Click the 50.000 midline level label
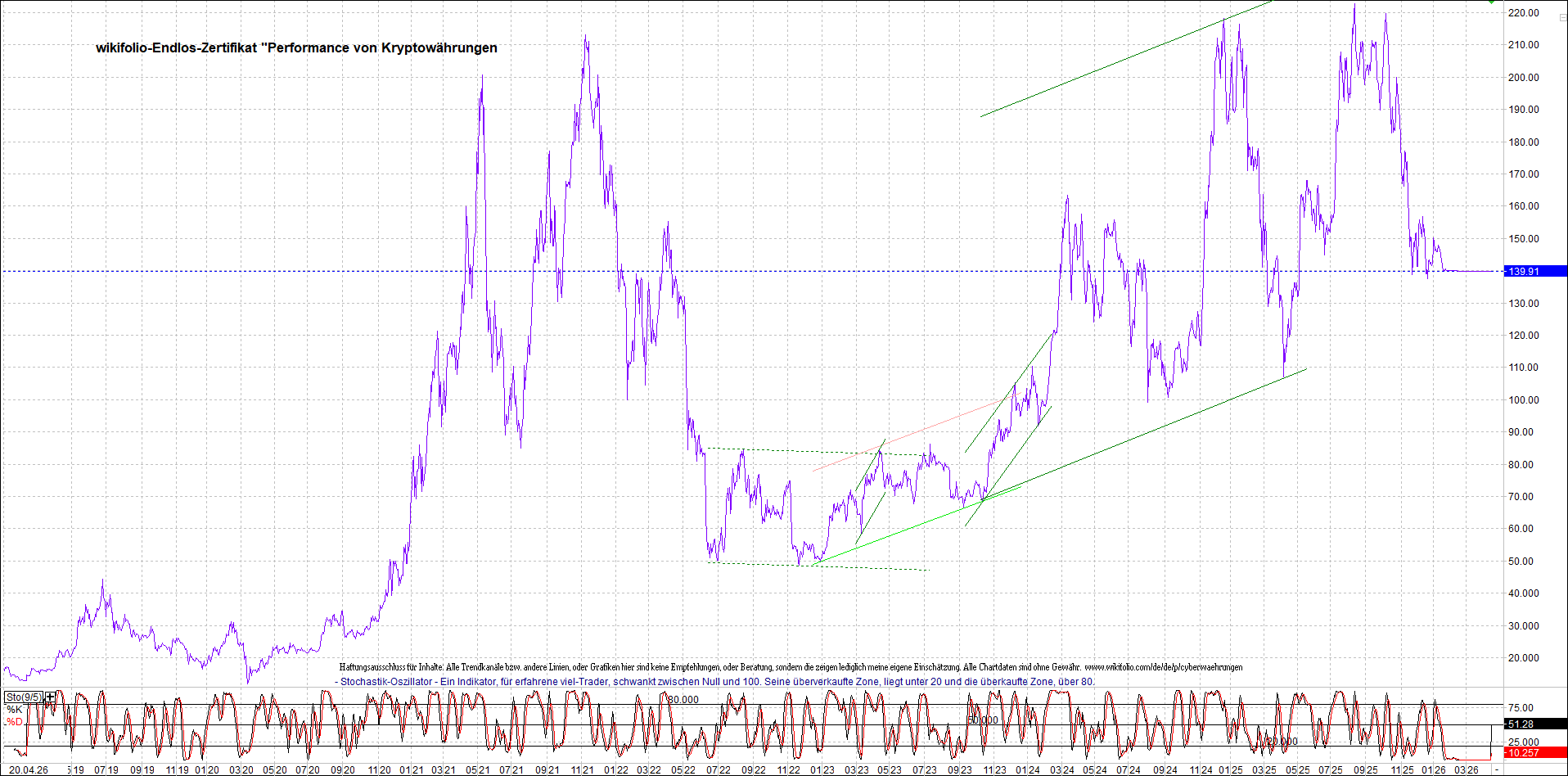 point(983,720)
